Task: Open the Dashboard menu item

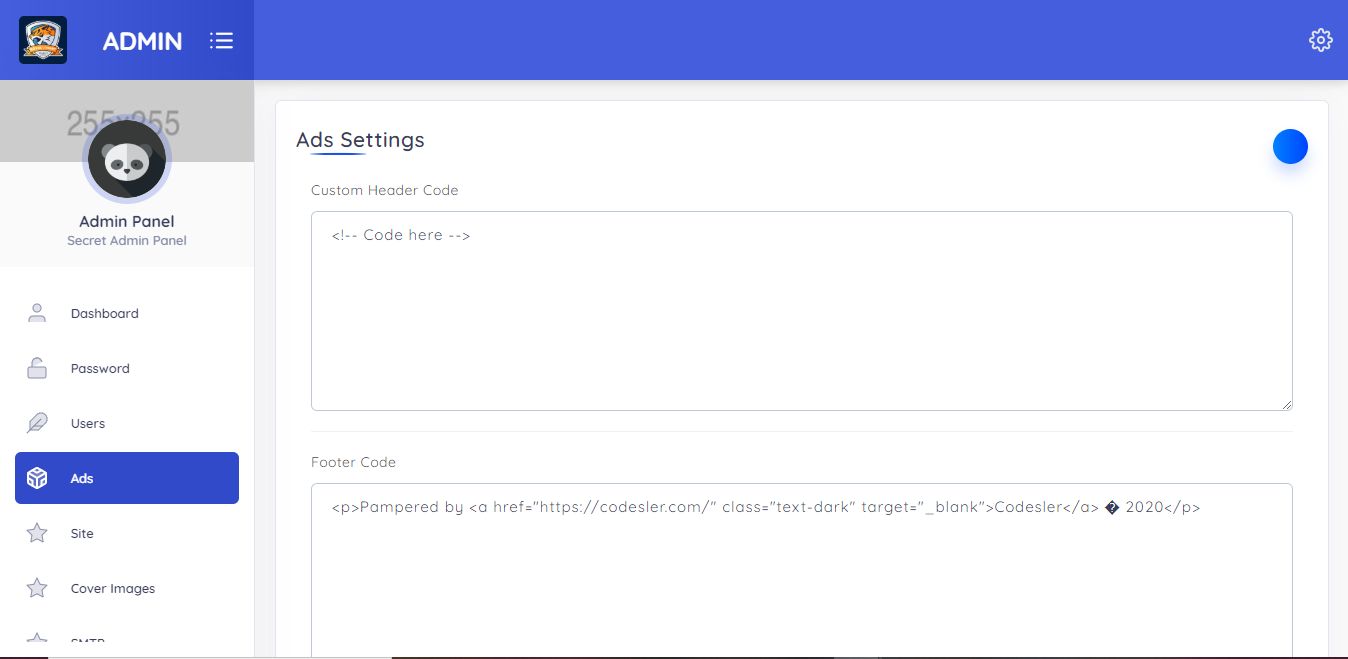Action: click(127, 313)
